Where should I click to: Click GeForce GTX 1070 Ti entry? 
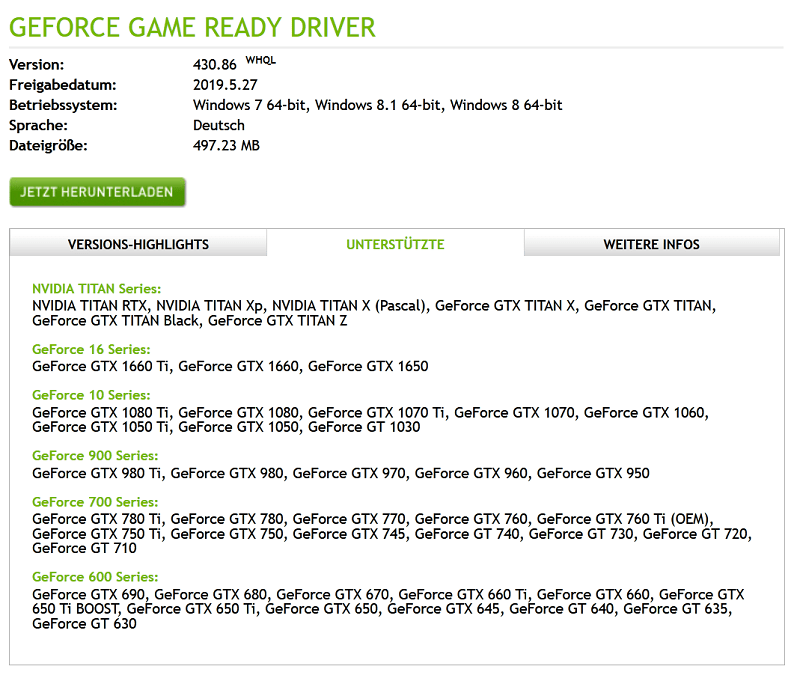coord(377,412)
